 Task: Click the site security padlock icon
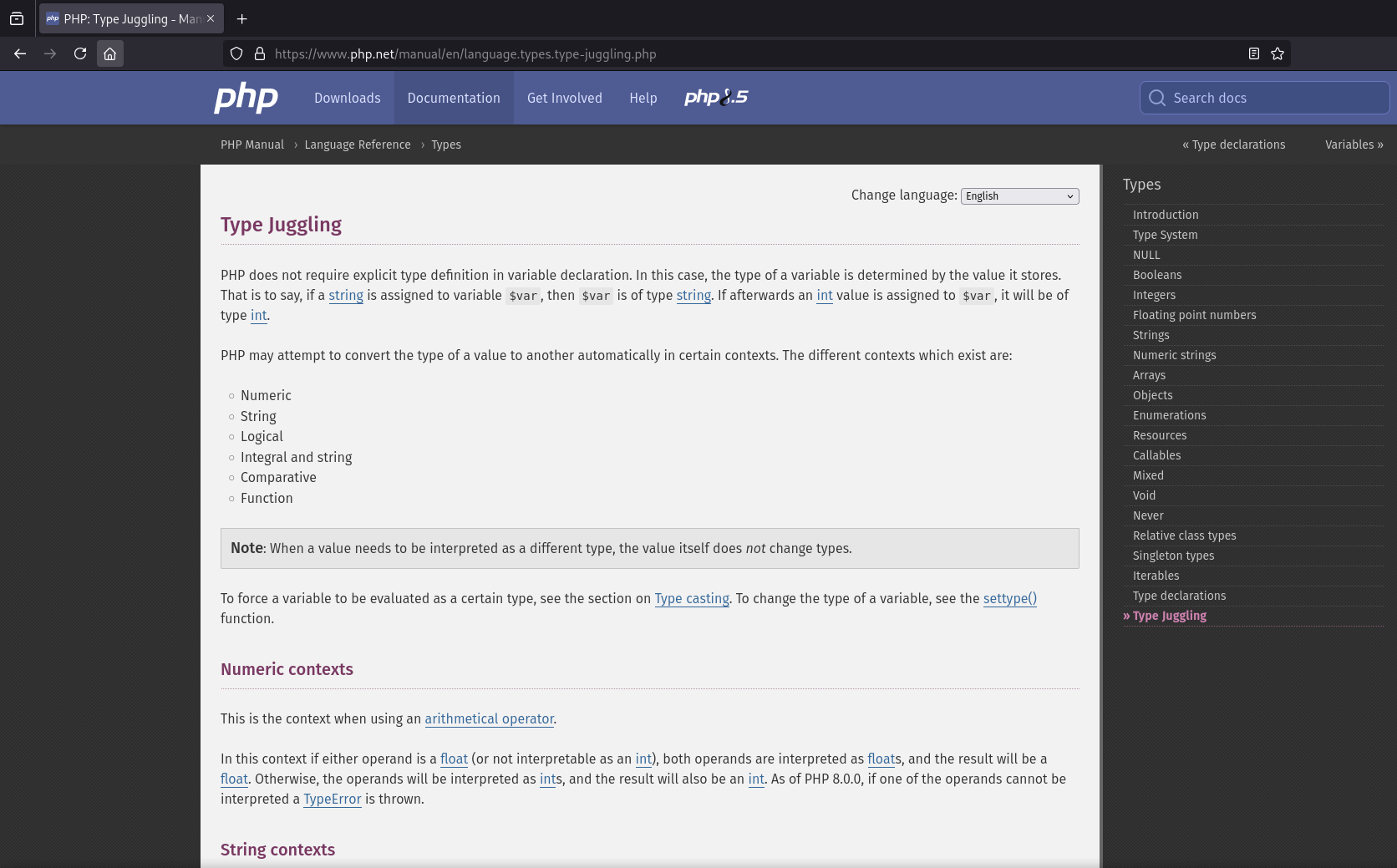tap(260, 53)
